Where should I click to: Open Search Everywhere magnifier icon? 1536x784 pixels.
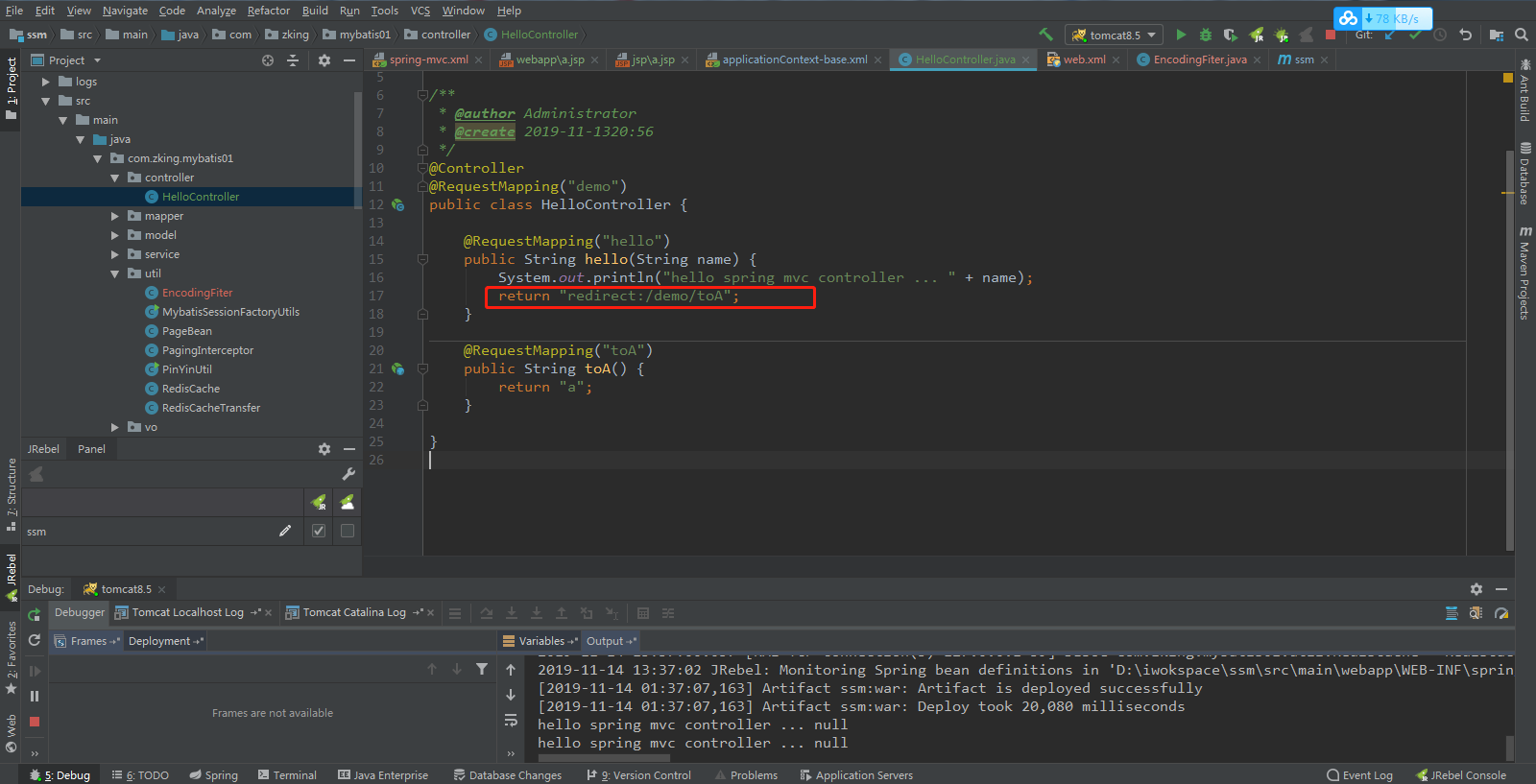click(1522, 35)
